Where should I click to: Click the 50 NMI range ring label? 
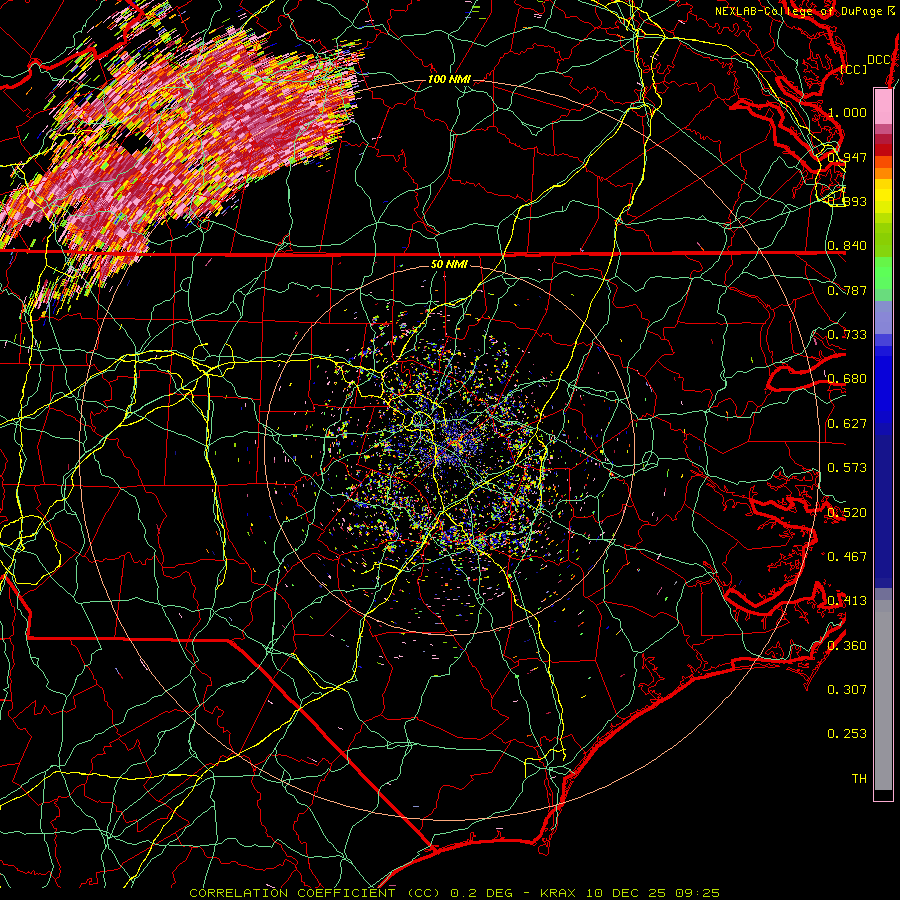449,264
